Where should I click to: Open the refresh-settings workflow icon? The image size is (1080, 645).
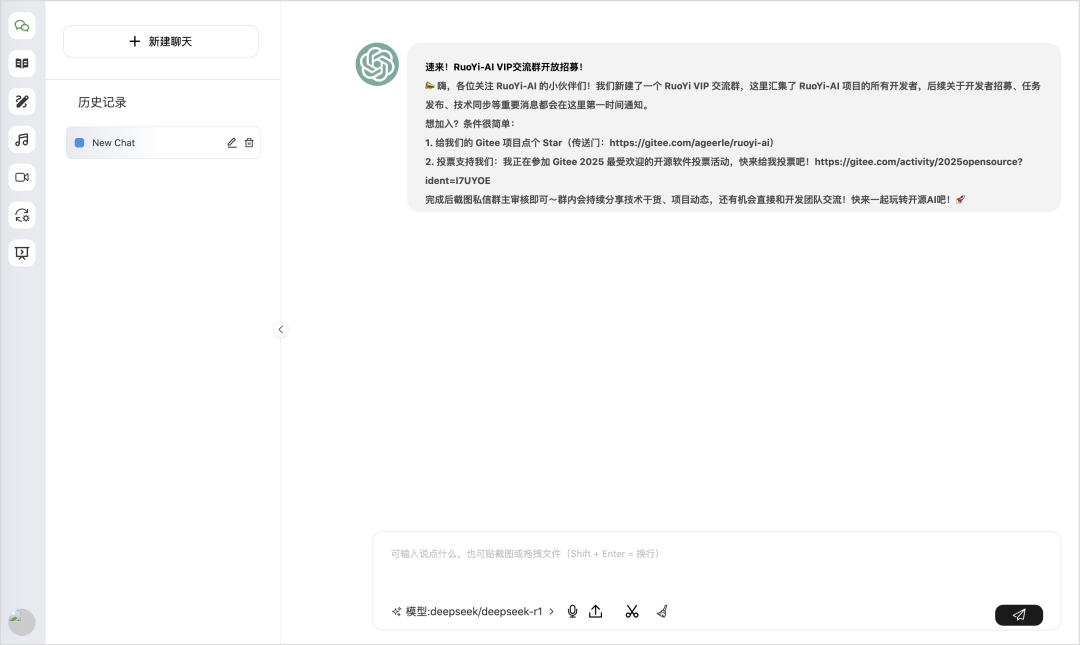coord(22,215)
